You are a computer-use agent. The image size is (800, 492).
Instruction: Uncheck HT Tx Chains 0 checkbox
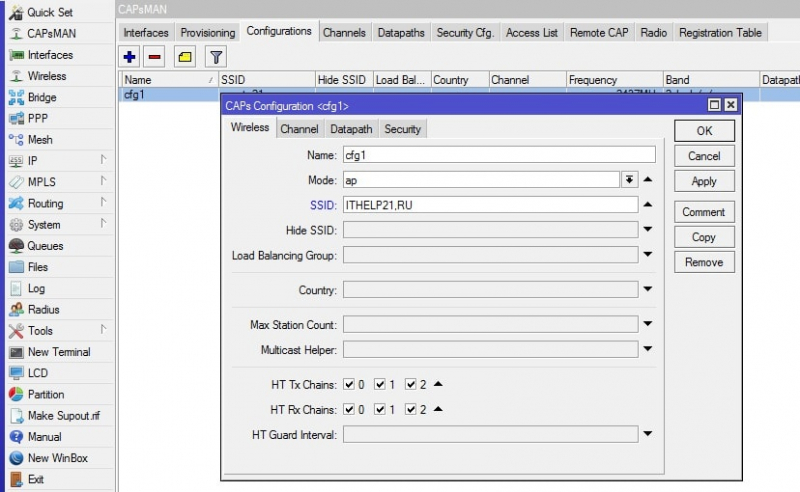349,384
